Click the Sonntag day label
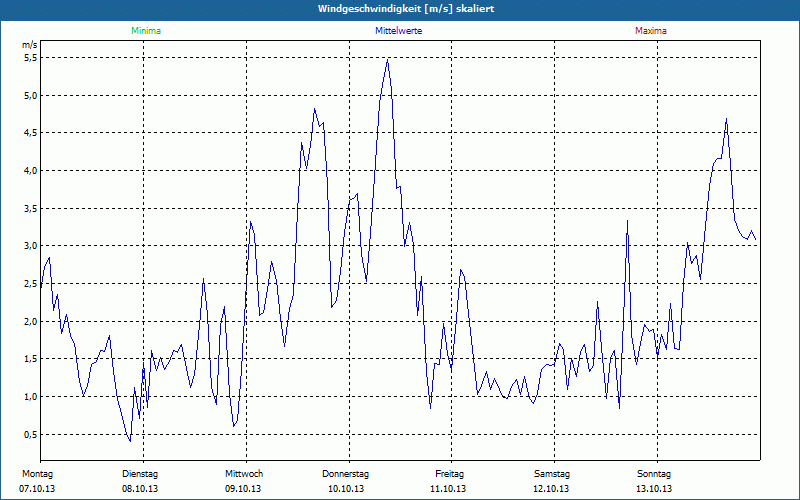 tap(654, 474)
